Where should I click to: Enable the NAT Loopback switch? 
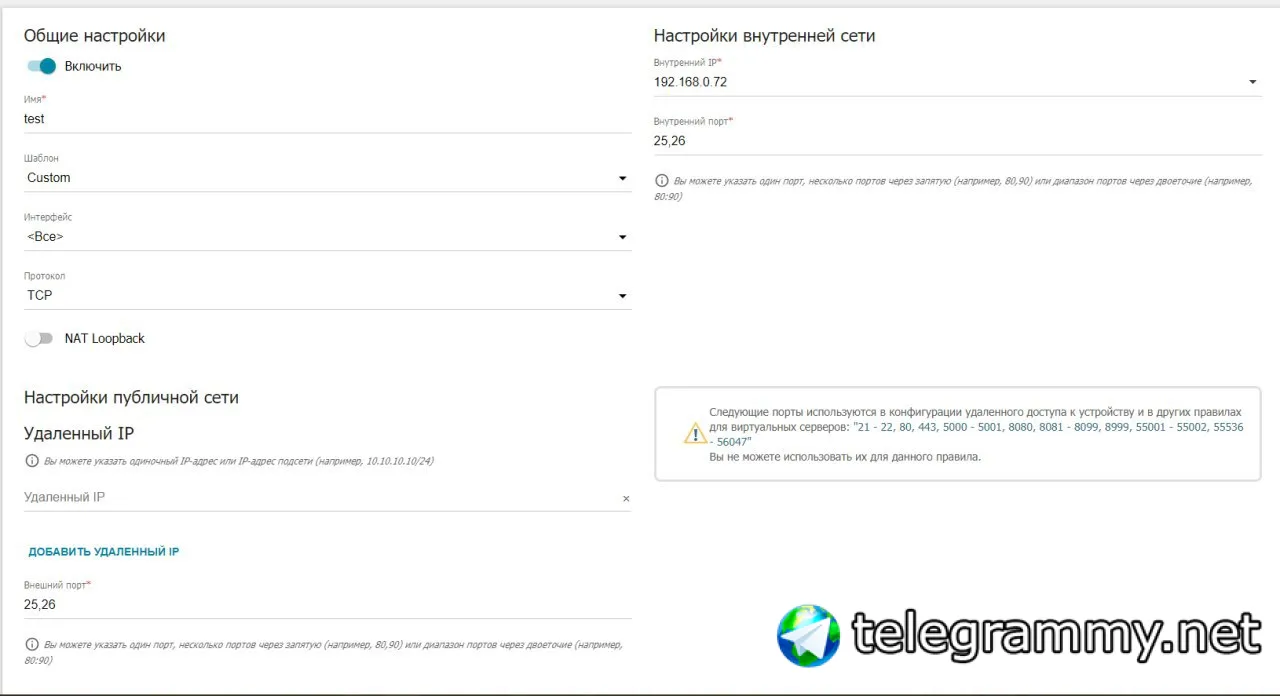click(x=39, y=339)
